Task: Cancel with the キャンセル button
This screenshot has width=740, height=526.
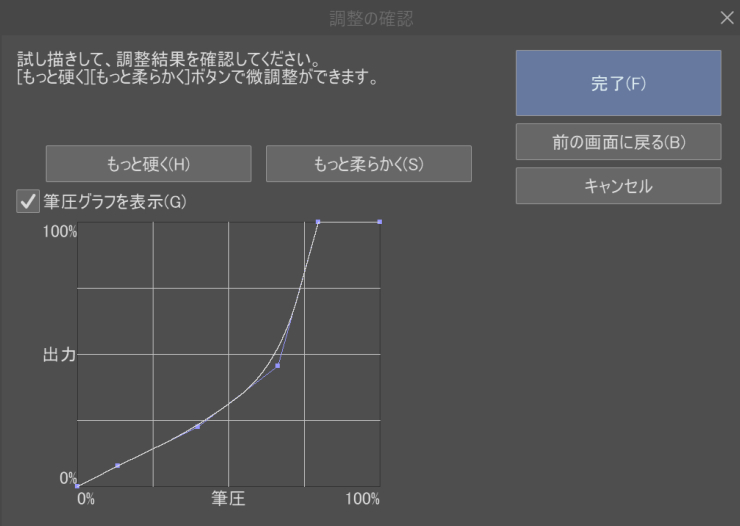Action: tap(618, 185)
